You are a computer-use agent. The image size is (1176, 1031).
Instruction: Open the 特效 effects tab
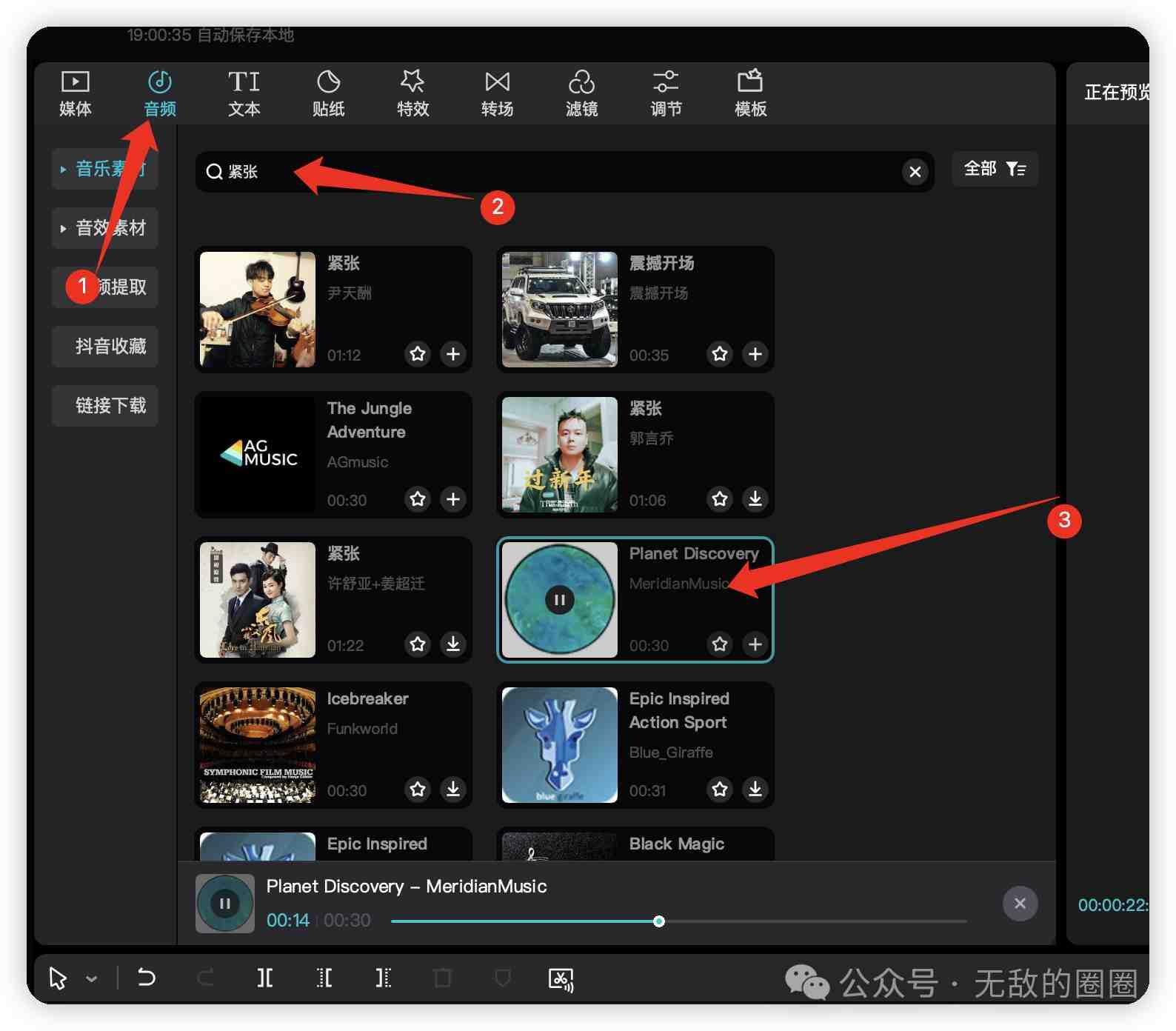coord(412,93)
